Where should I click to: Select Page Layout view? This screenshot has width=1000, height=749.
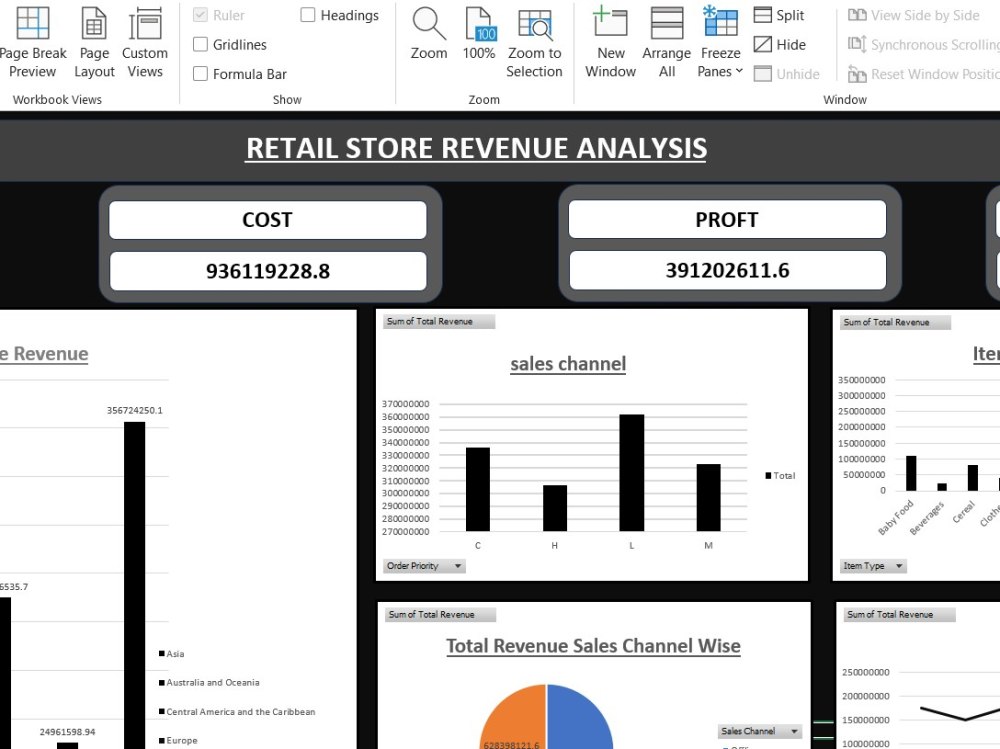(x=94, y=40)
